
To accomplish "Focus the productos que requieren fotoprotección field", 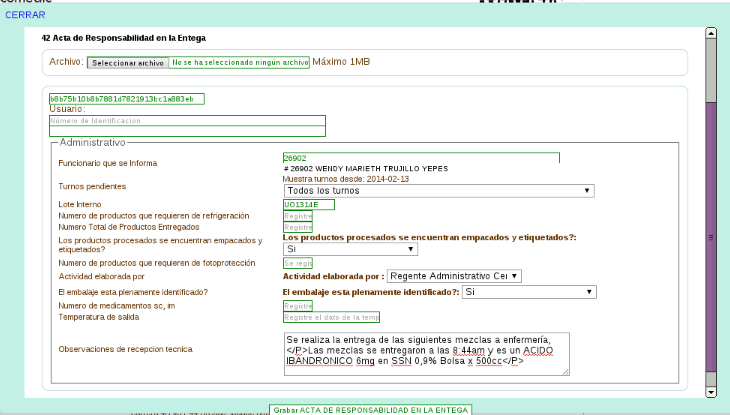I will [298, 263].
